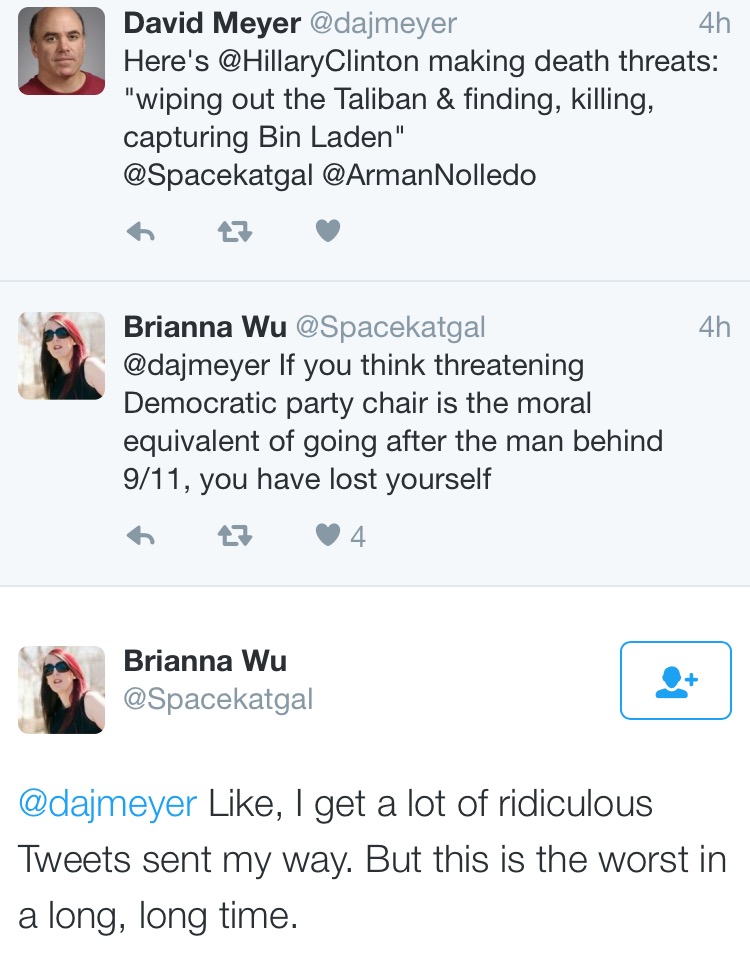Follow Brianna Wu with the add-user button
This screenshot has width=750, height=965.
click(x=676, y=680)
